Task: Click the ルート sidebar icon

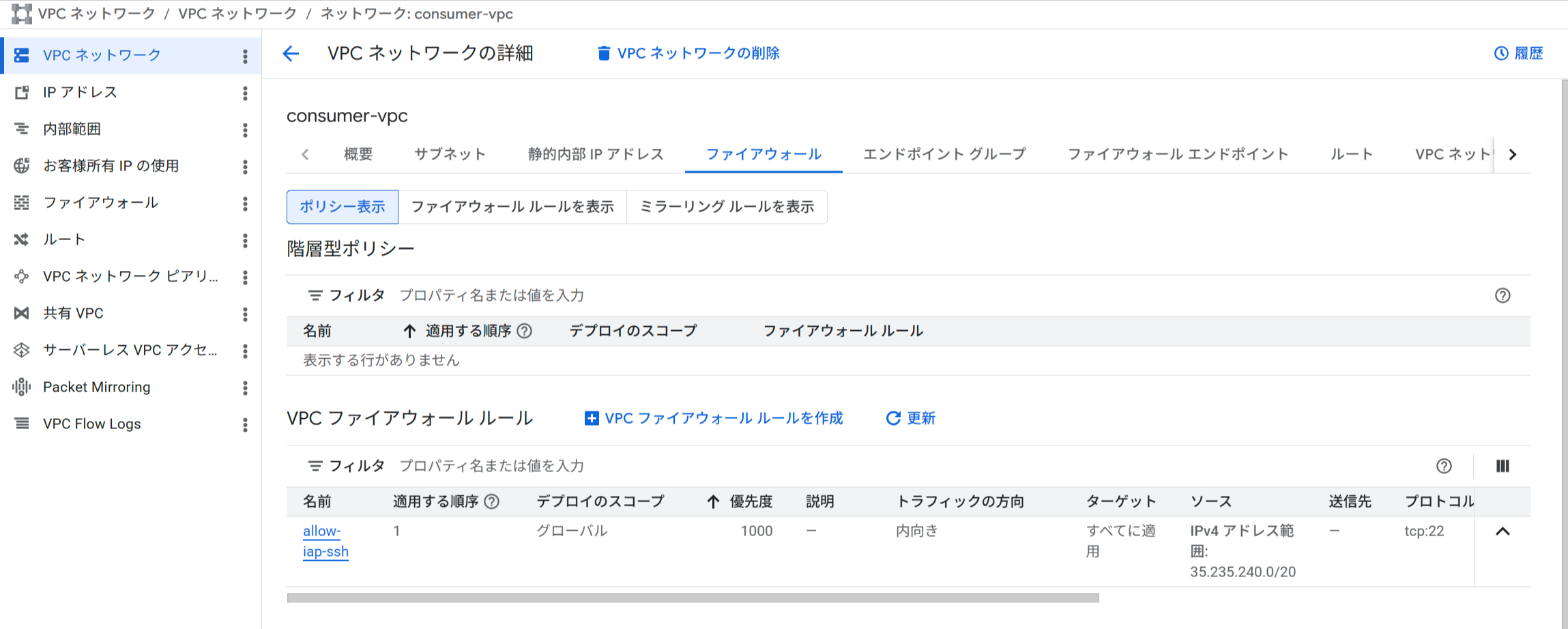Action: pyautogui.click(x=22, y=239)
